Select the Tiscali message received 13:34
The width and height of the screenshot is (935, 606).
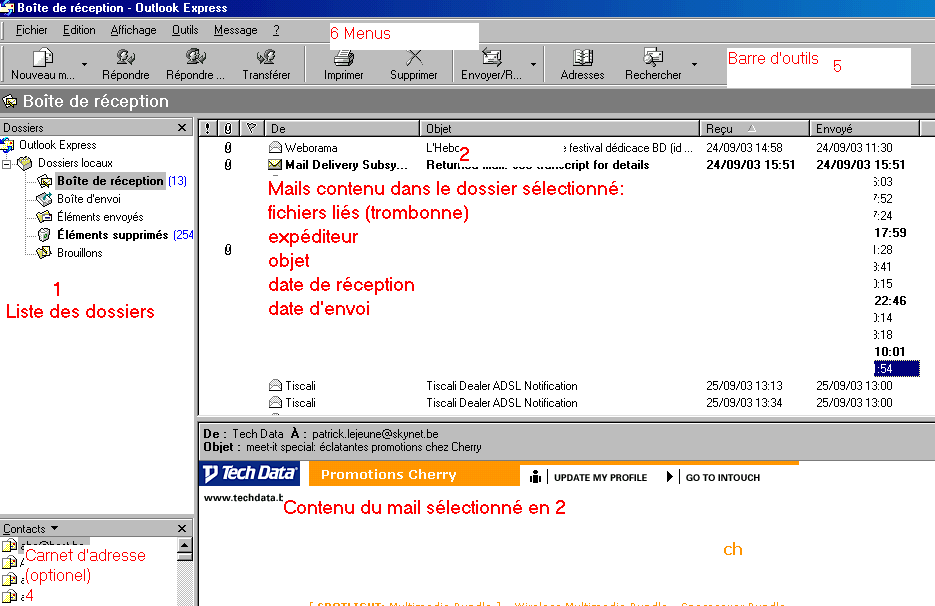(559, 403)
